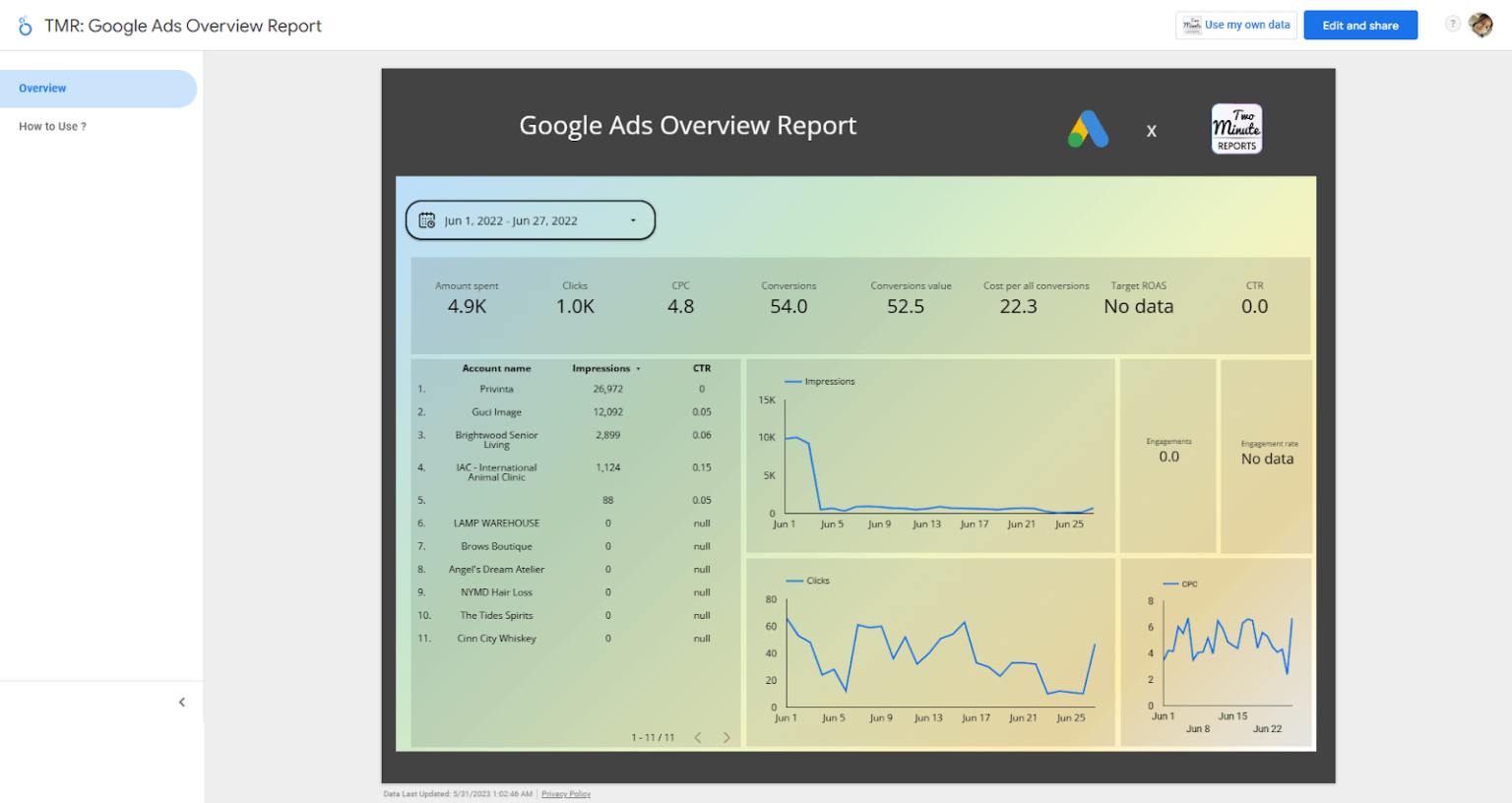This screenshot has height=803, width=1512.
Task: Click the calendar icon in date range picker
Action: point(427,219)
